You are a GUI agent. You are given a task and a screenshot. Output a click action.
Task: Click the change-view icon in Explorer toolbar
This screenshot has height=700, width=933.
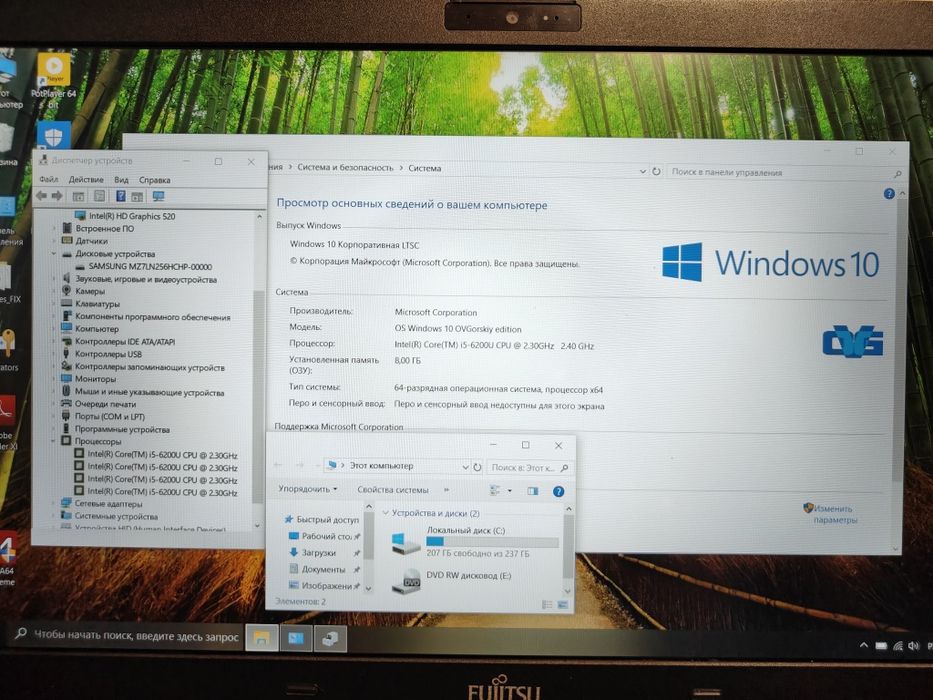pos(495,490)
